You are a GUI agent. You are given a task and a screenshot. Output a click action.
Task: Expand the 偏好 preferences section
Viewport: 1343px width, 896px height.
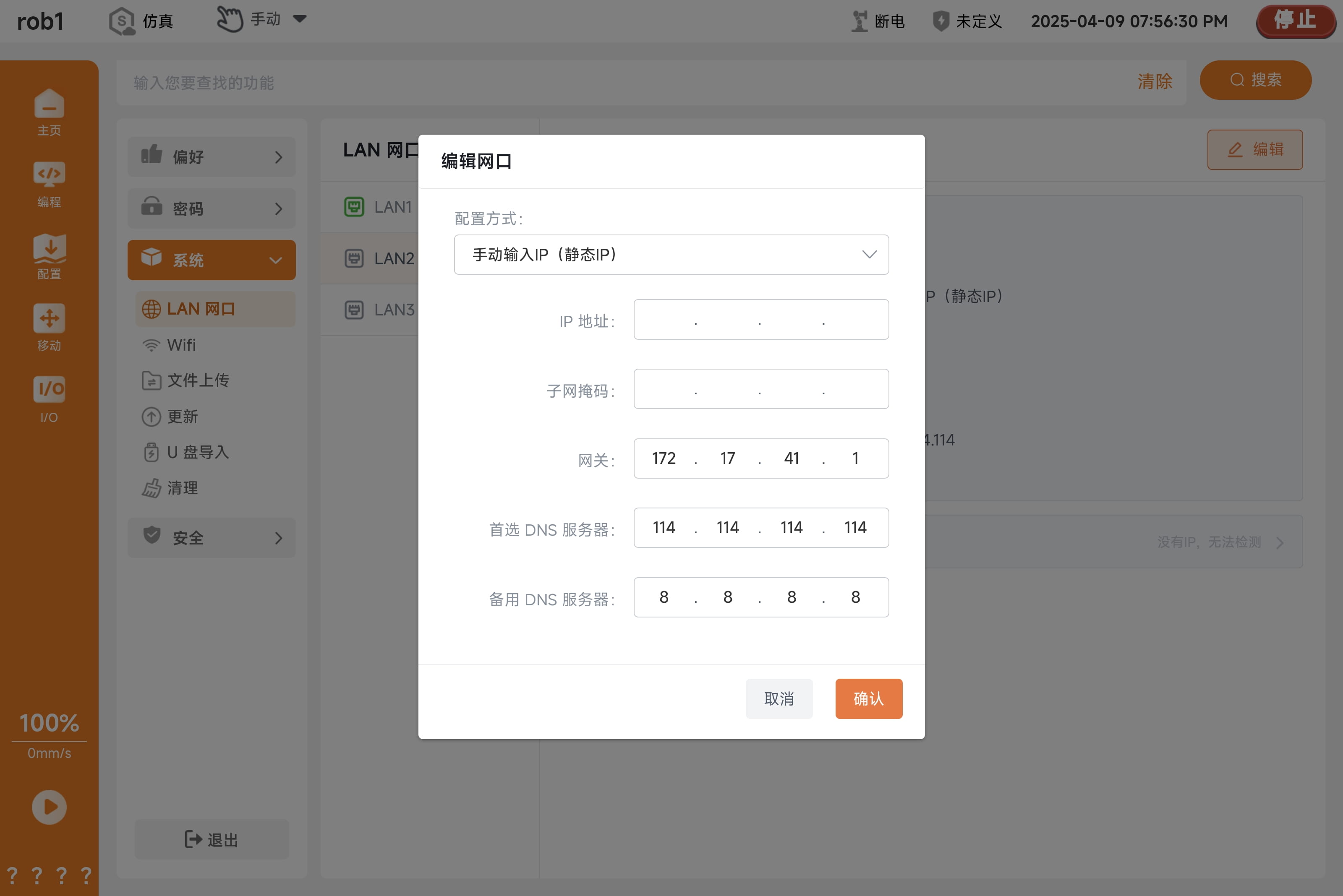tap(212, 156)
